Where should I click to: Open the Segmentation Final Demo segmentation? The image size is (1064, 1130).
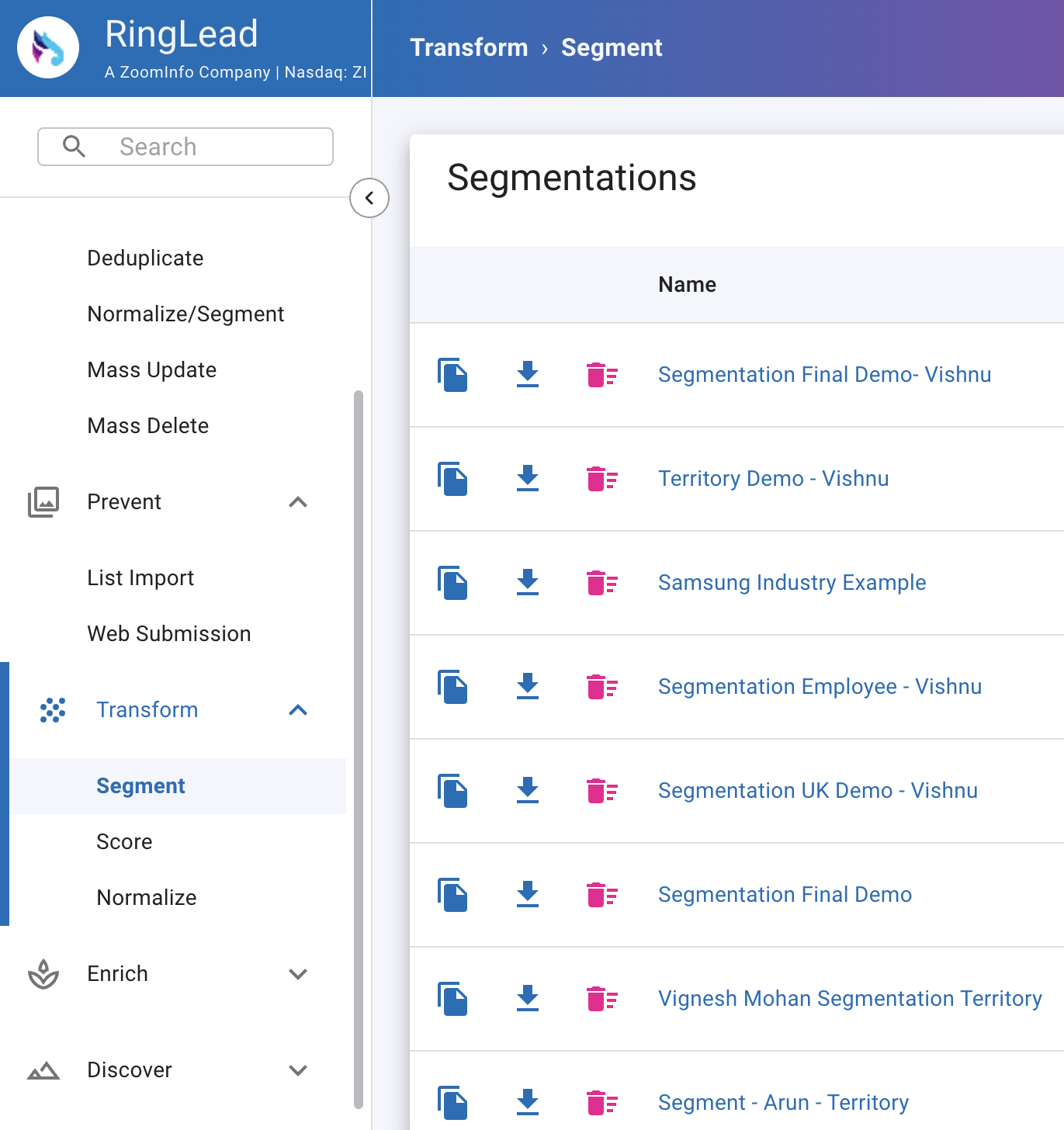[x=785, y=895]
